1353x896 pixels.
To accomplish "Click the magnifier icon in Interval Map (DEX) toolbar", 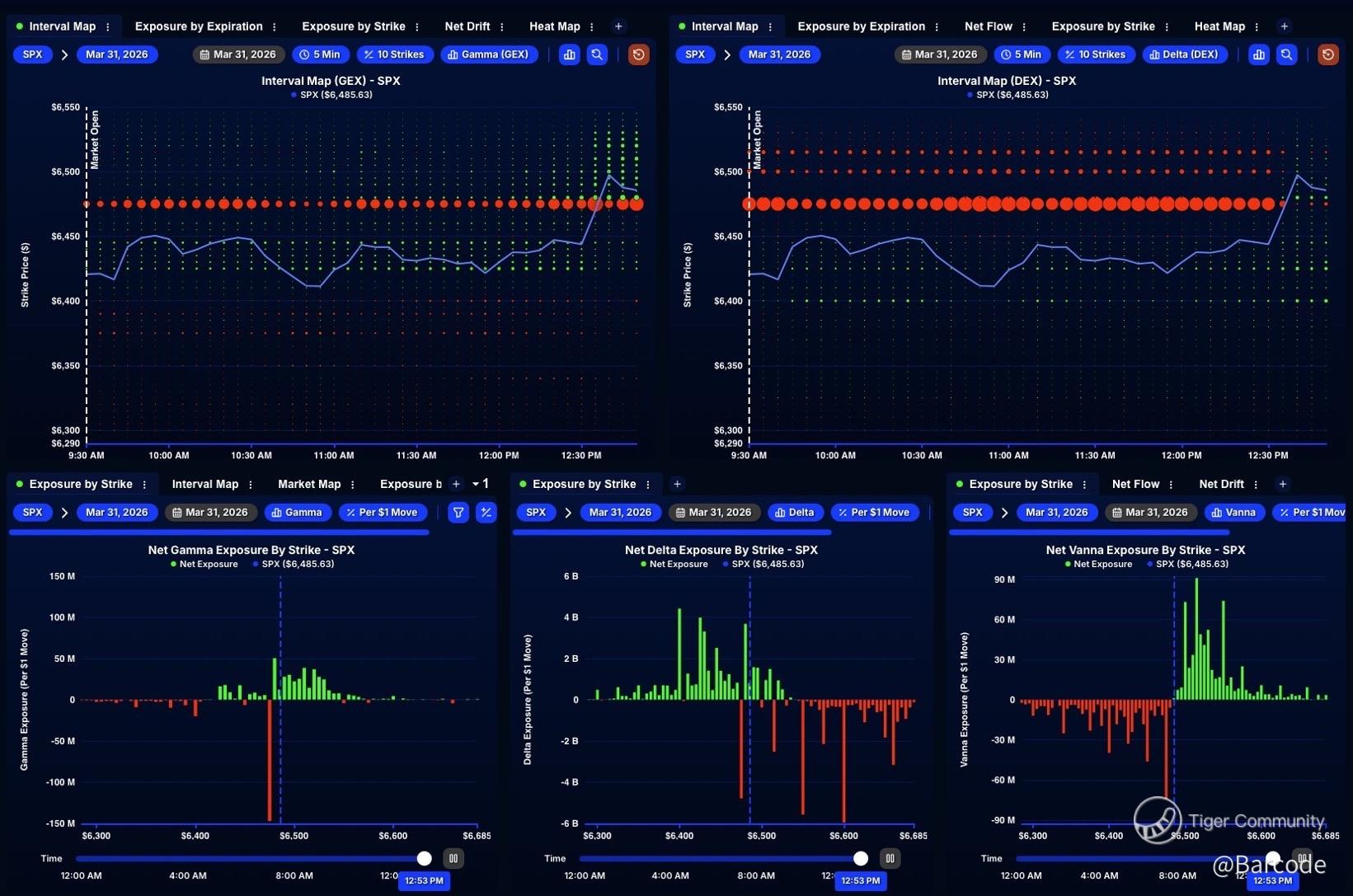I will 1287,54.
